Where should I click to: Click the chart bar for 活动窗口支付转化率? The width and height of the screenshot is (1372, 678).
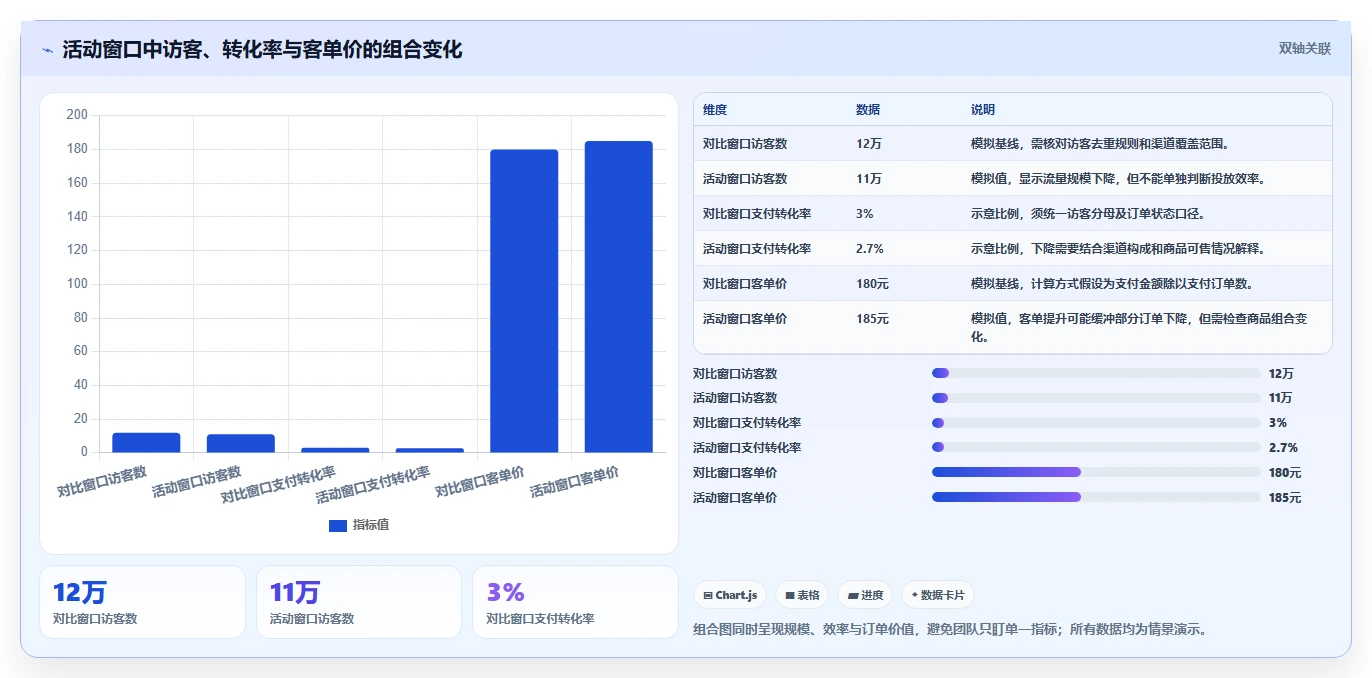click(x=430, y=450)
